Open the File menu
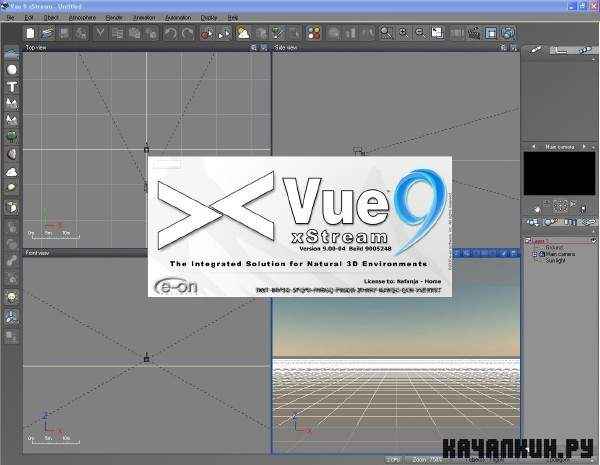This screenshot has width=600, height=465. click(11, 18)
